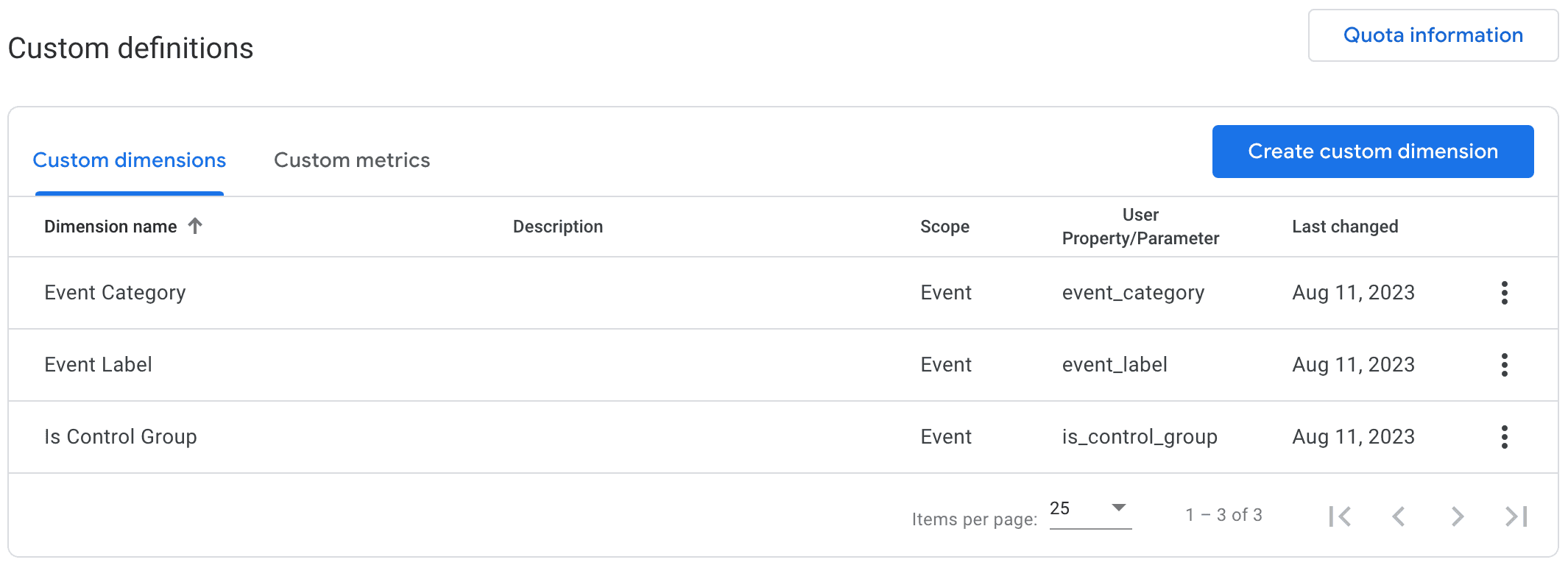
Task: Click Event scope in Is Control Group row
Action: (x=946, y=437)
